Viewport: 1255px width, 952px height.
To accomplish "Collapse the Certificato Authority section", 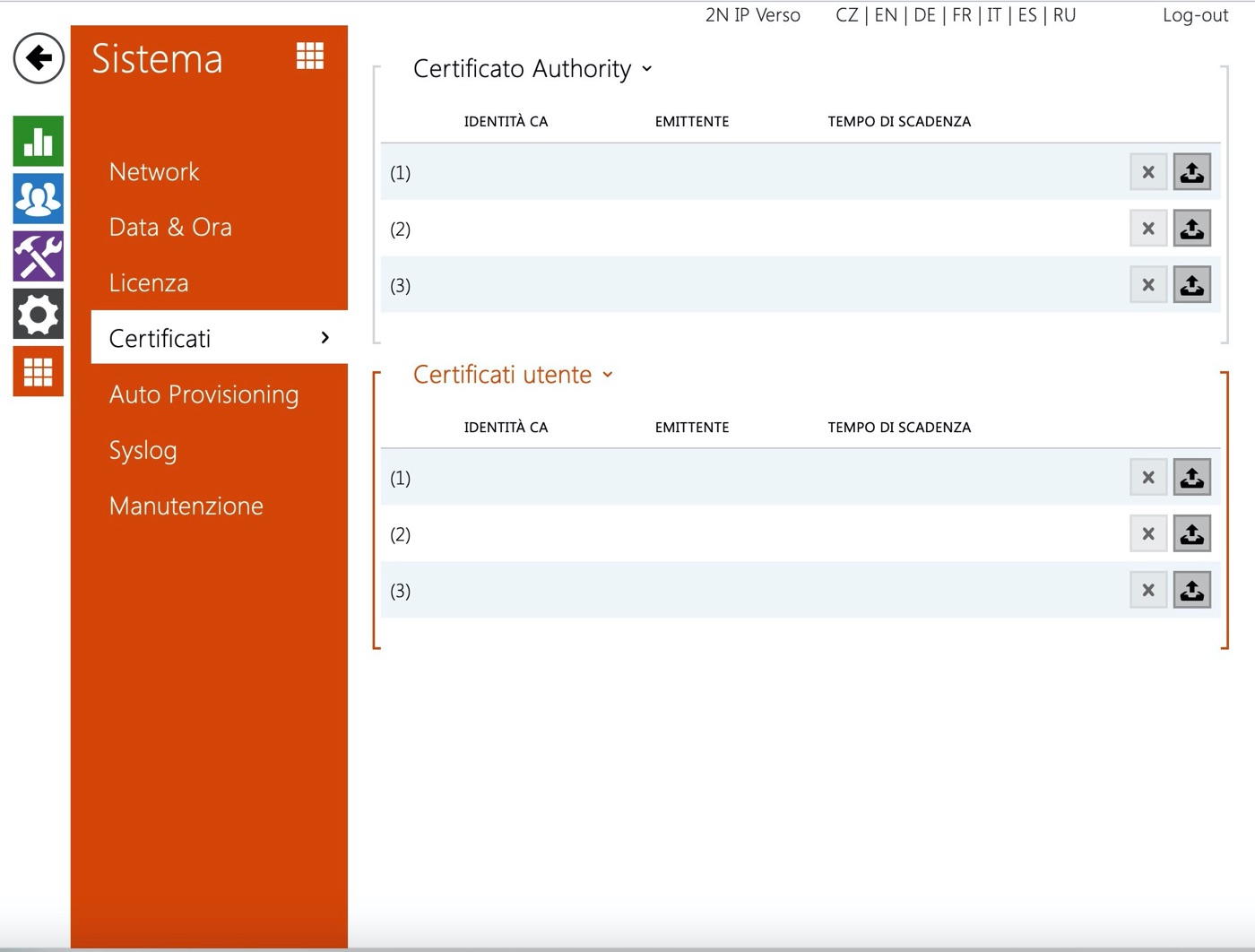I will [532, 69].
